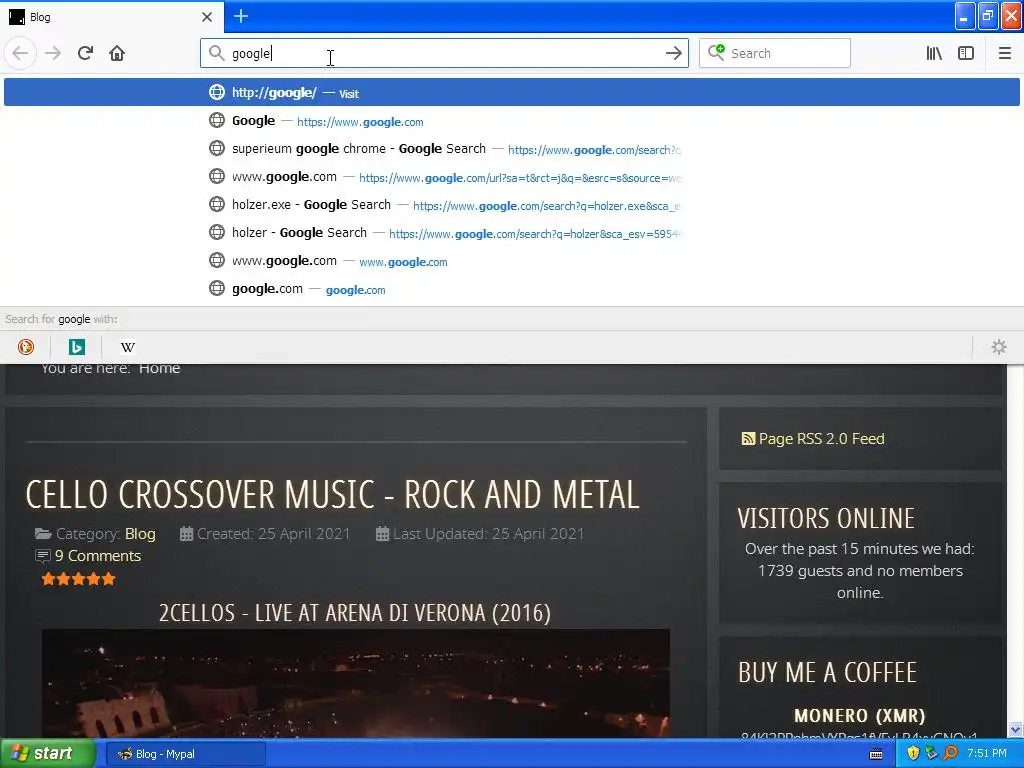Open the Home breadcrumb link
Screen dimensions: 1024x768
pos(159,368)
